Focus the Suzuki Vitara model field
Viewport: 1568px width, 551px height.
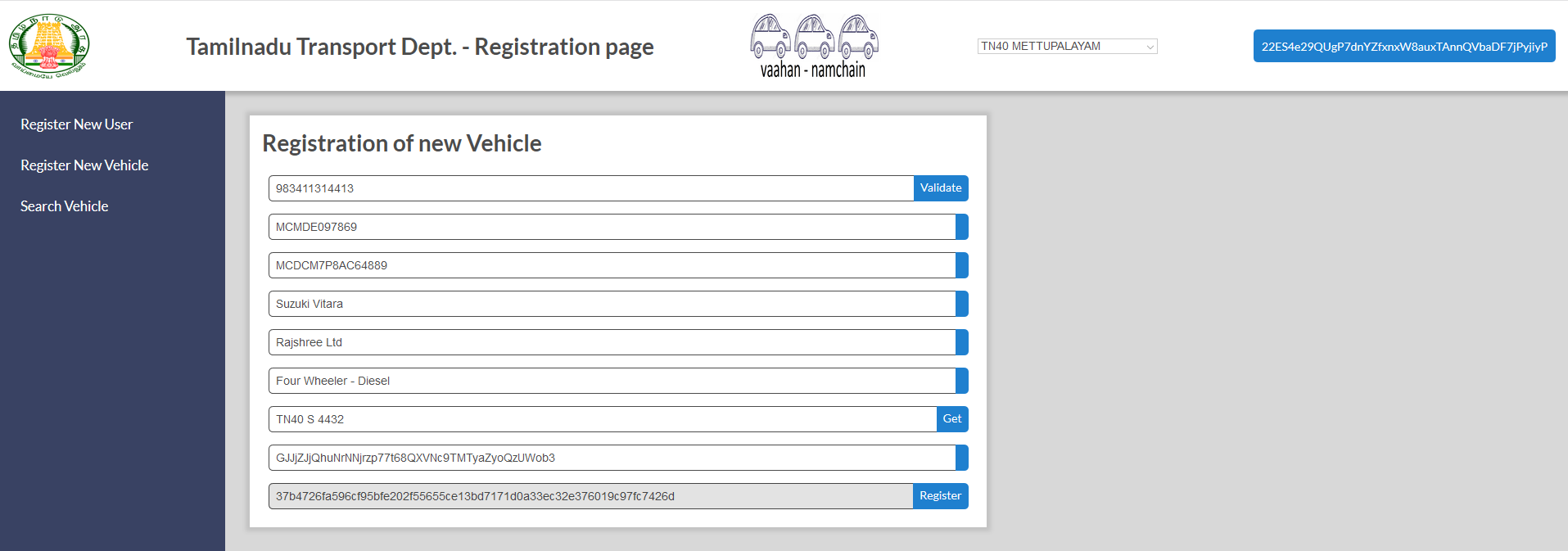point(612,304)
